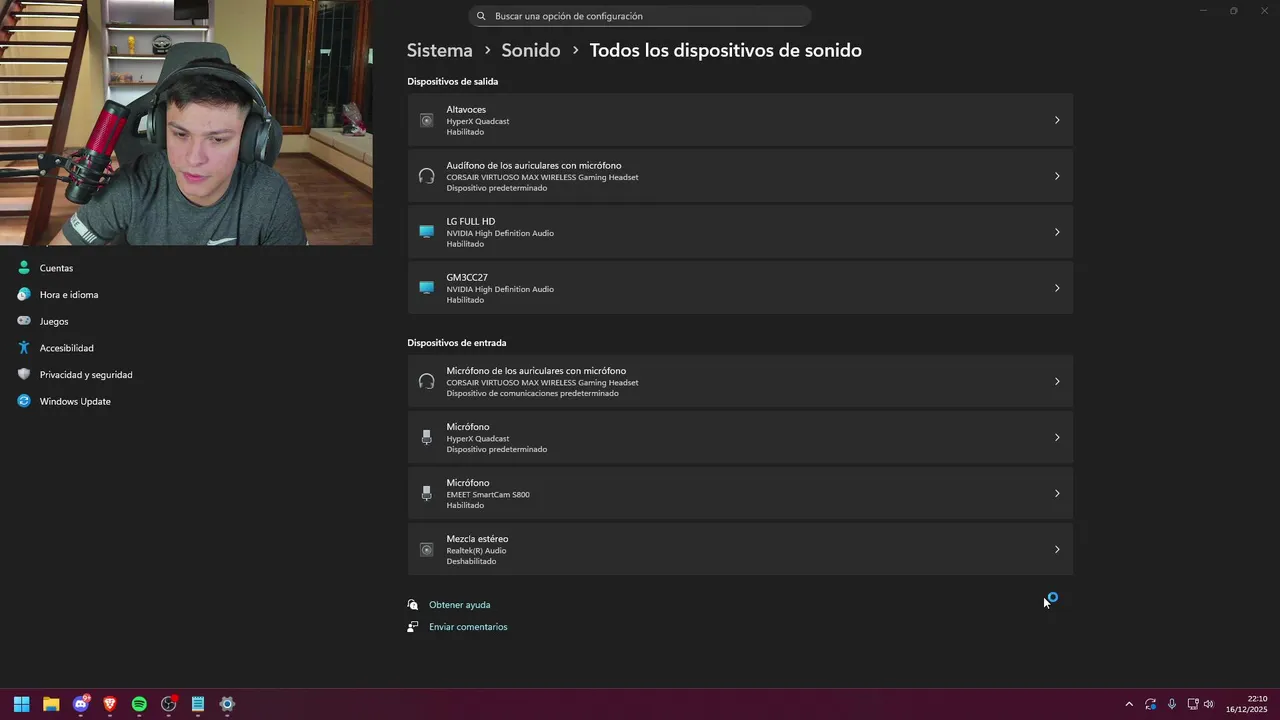Select the Micrófono EMEET SmartCam S800 row
Screen dimensions: 1280x720
click(740, 493)
